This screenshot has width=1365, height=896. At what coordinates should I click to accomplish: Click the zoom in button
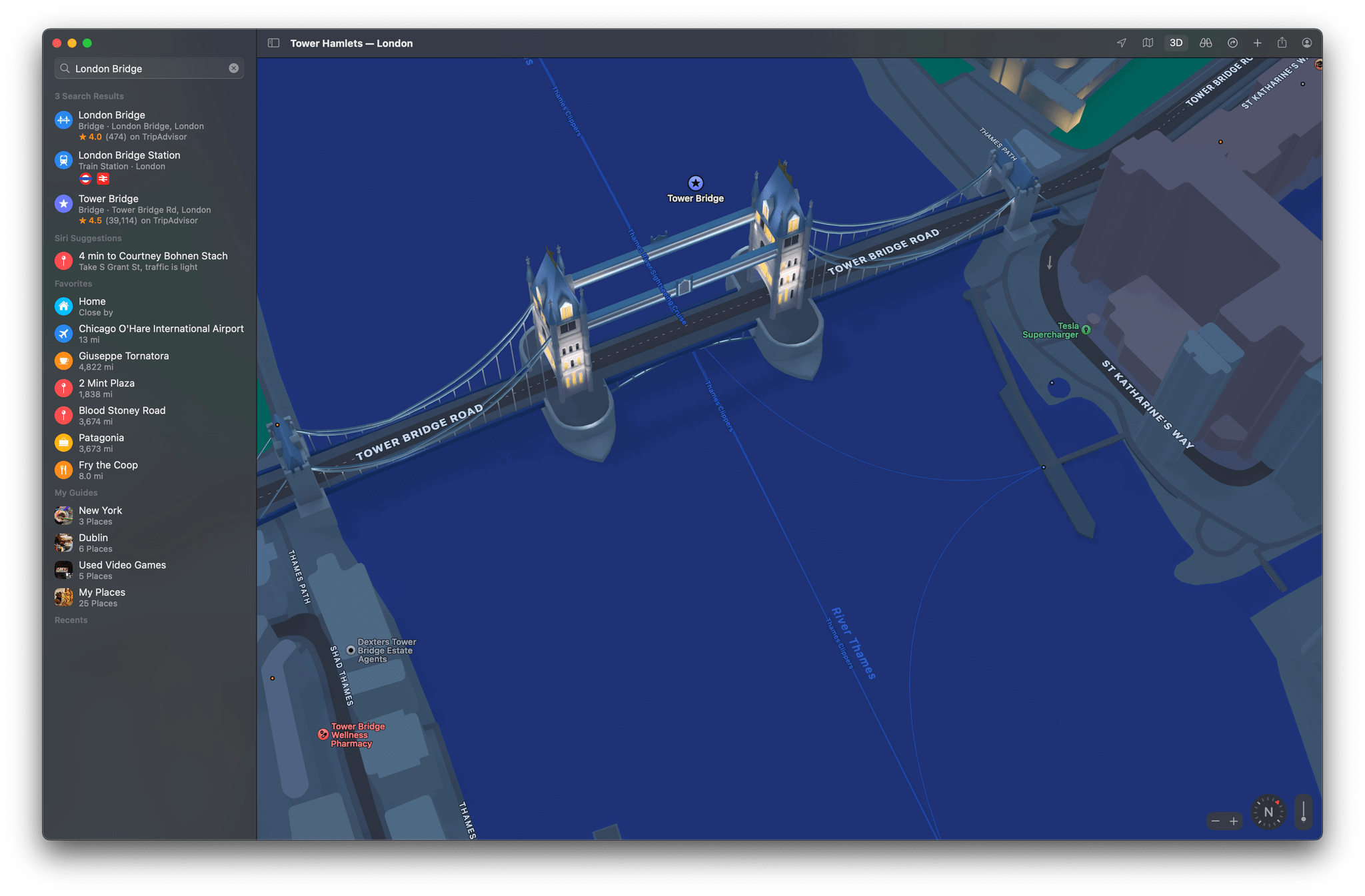(x=1232, y=822)
